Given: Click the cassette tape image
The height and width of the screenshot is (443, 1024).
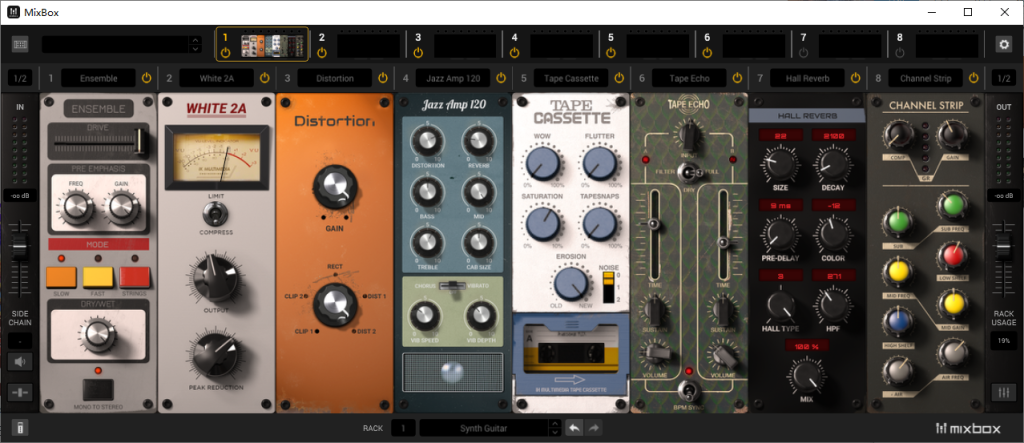Looking at the screenshot, I should coord(570,353).
